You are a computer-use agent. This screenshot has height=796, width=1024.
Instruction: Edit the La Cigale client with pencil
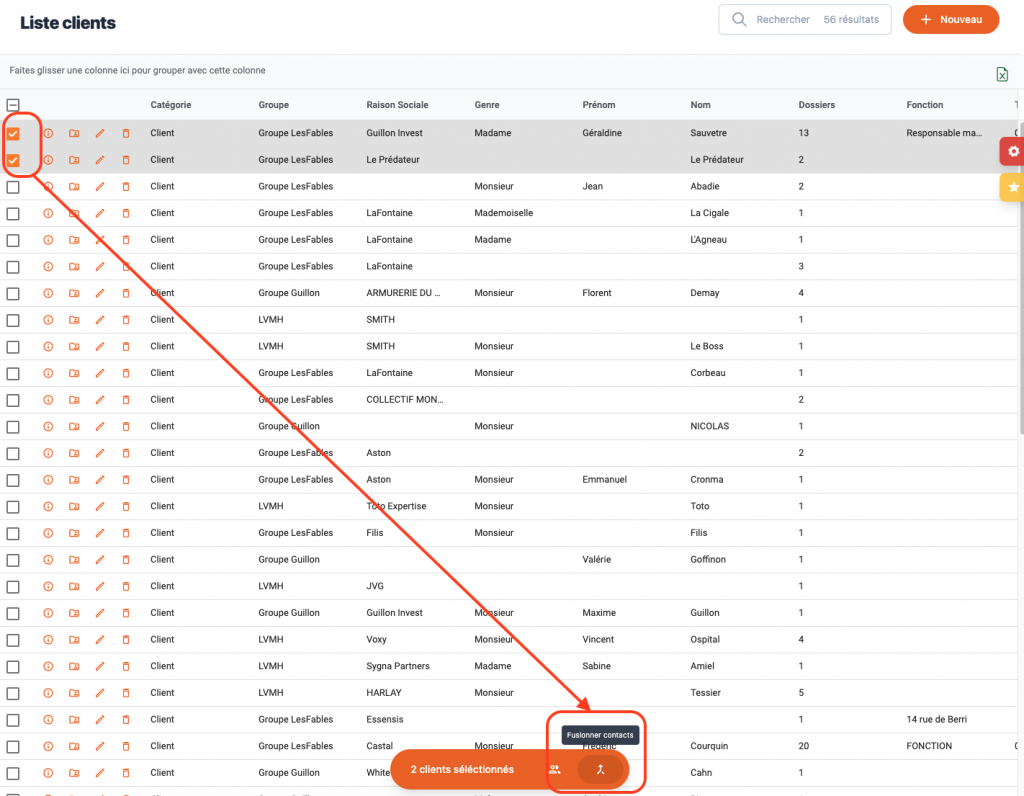[100, 213]
